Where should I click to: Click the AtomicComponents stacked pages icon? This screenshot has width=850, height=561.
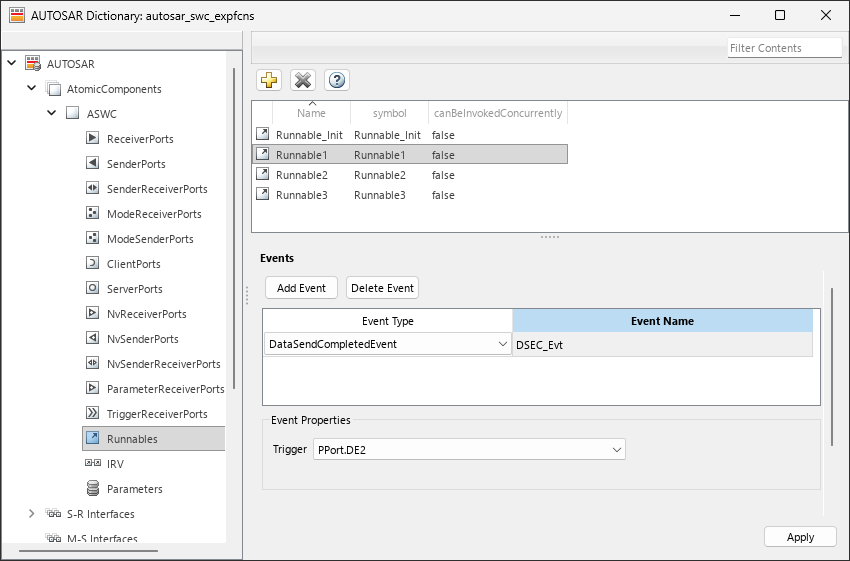53,88
